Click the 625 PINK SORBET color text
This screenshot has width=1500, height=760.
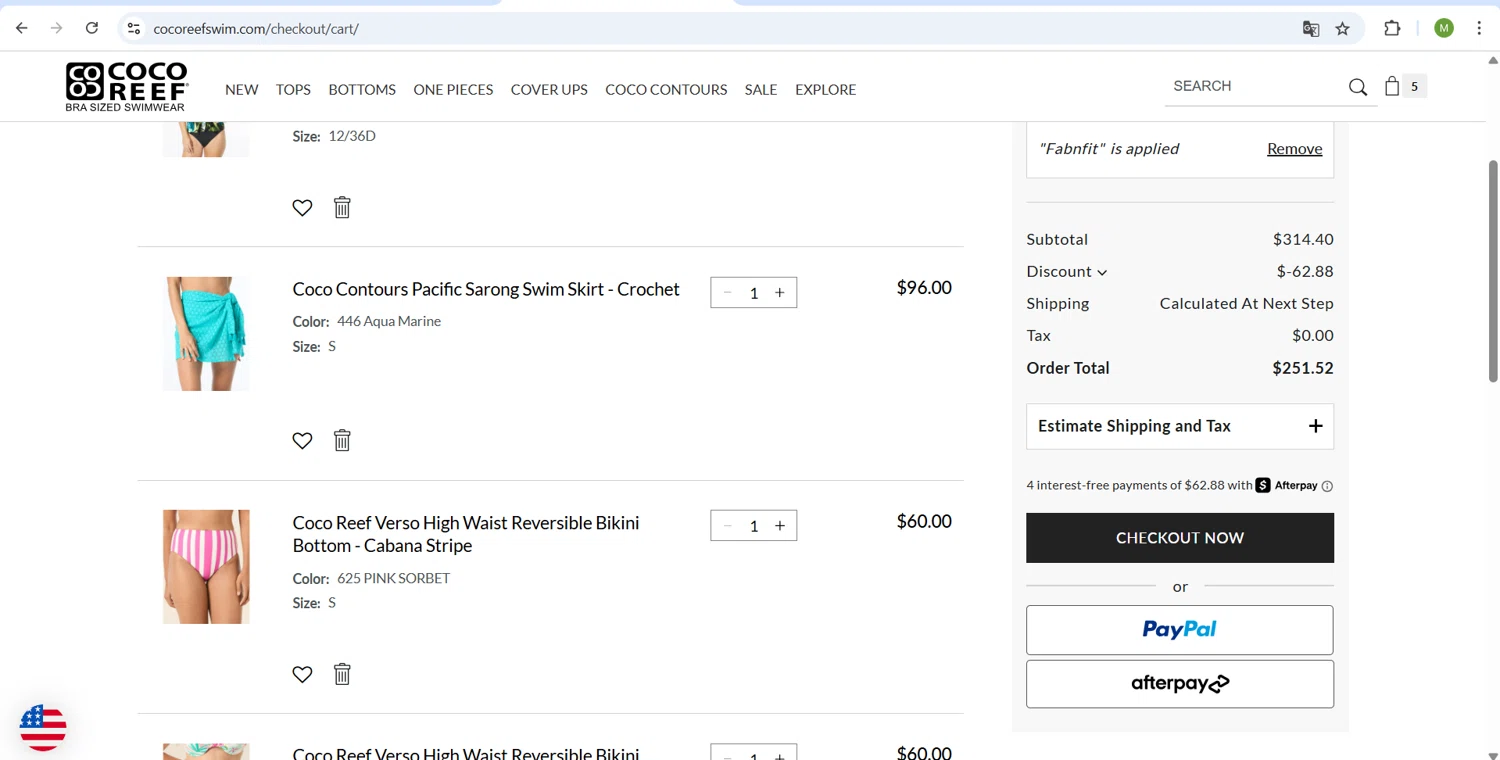[394, 578]
